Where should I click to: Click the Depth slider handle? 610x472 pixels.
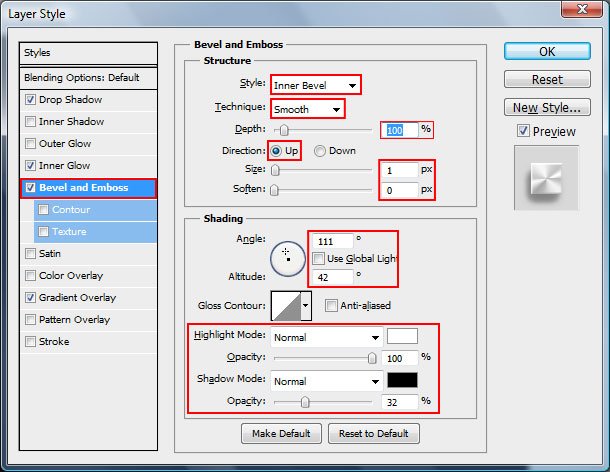click(x=284, y=130)
